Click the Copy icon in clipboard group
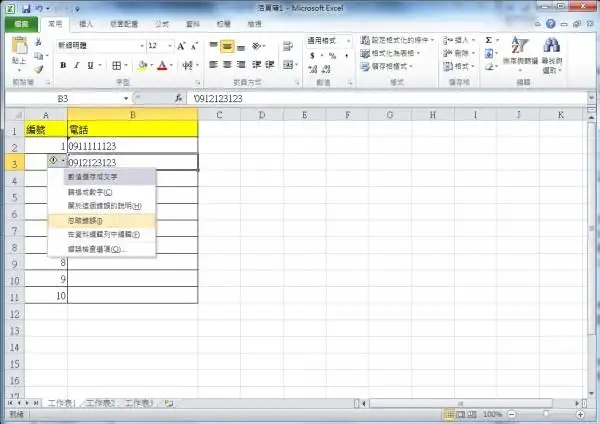Image resolution: width=600 pixels, height=424 pixels. (x=39, y=56)
